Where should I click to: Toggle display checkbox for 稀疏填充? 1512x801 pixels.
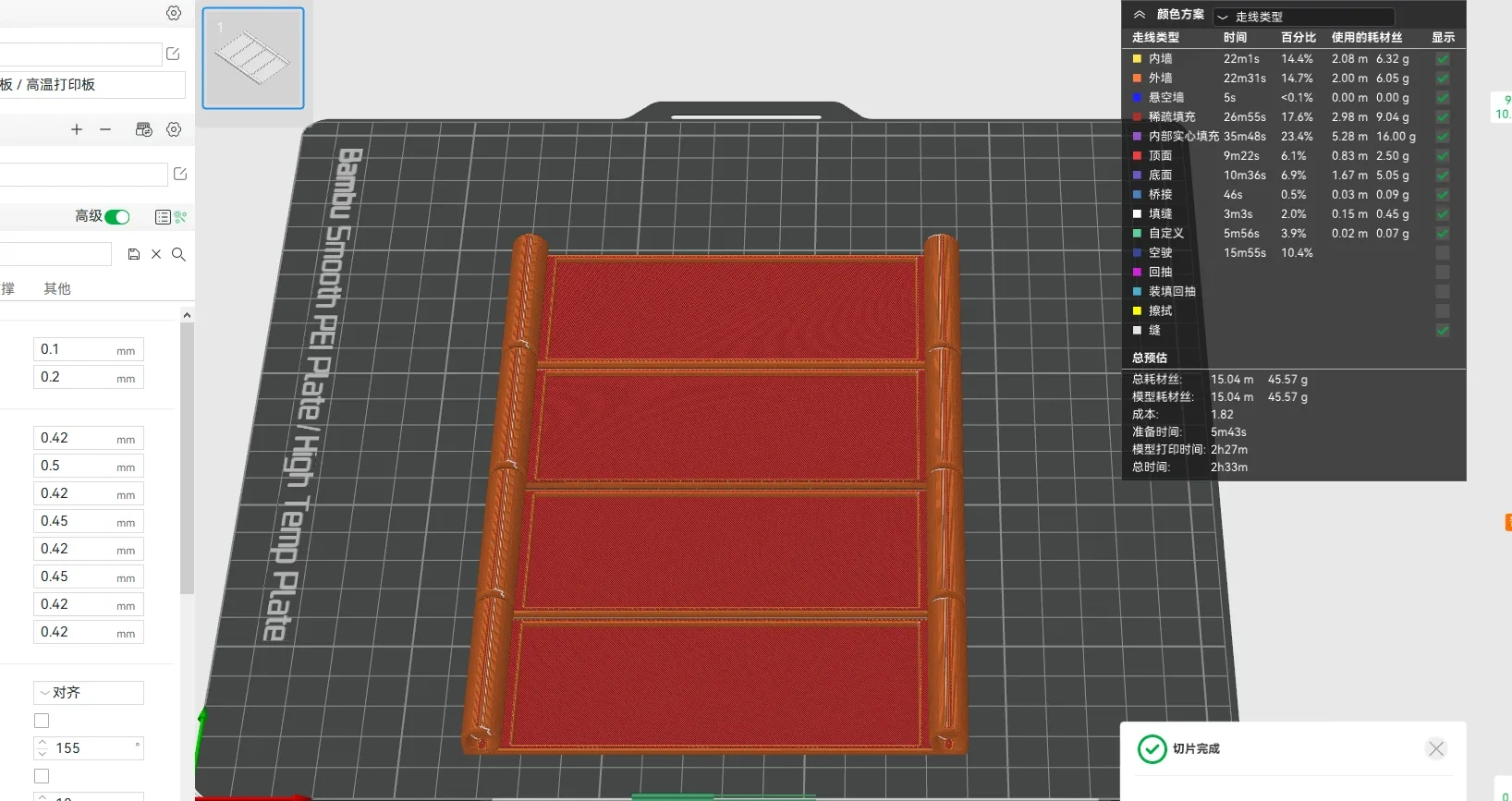[1443, 117]
